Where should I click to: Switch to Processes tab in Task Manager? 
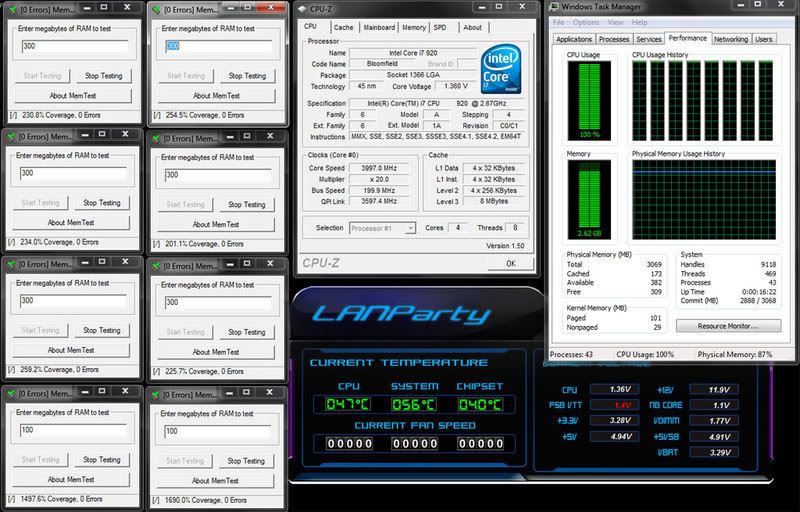pyautogui.click(x=614, y=39)
